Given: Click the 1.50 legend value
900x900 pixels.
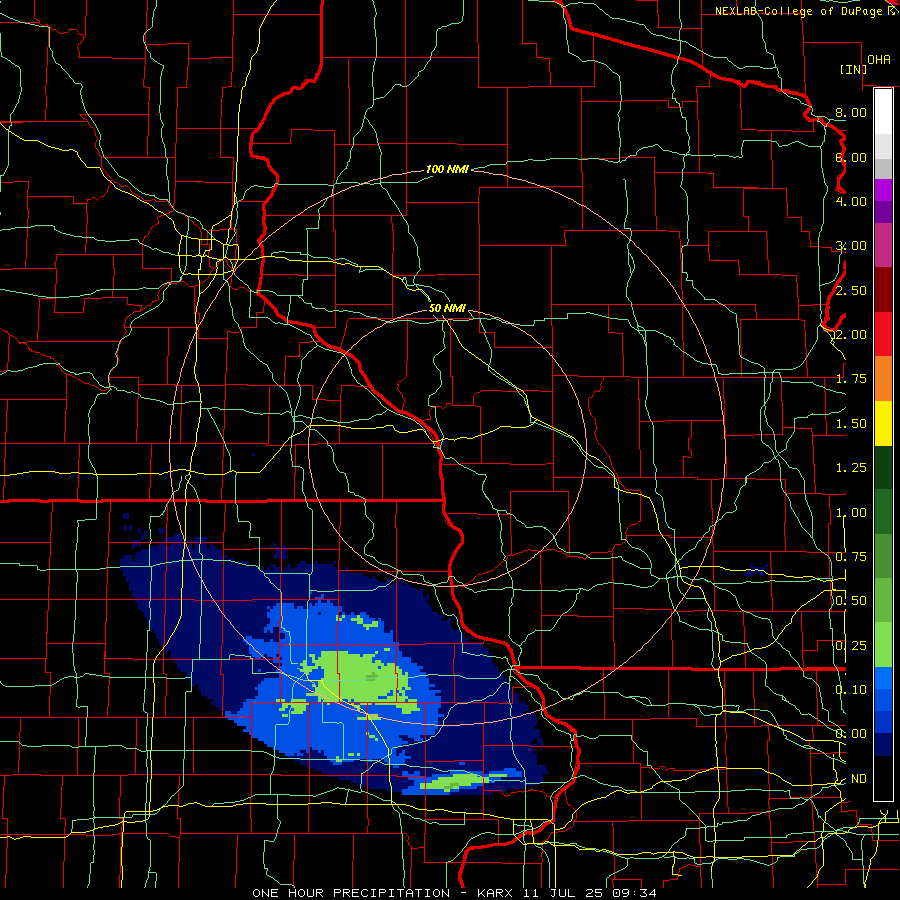Looking at the screenshot, I should point(851,424).
